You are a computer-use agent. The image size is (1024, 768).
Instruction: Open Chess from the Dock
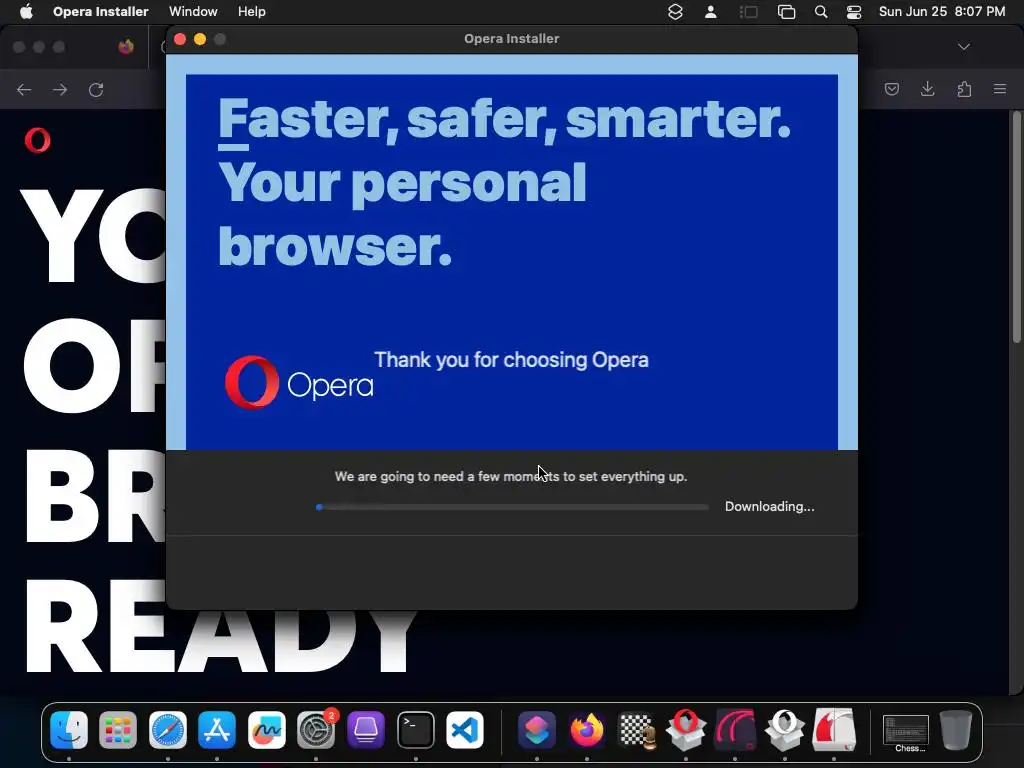tap(636, 729)
